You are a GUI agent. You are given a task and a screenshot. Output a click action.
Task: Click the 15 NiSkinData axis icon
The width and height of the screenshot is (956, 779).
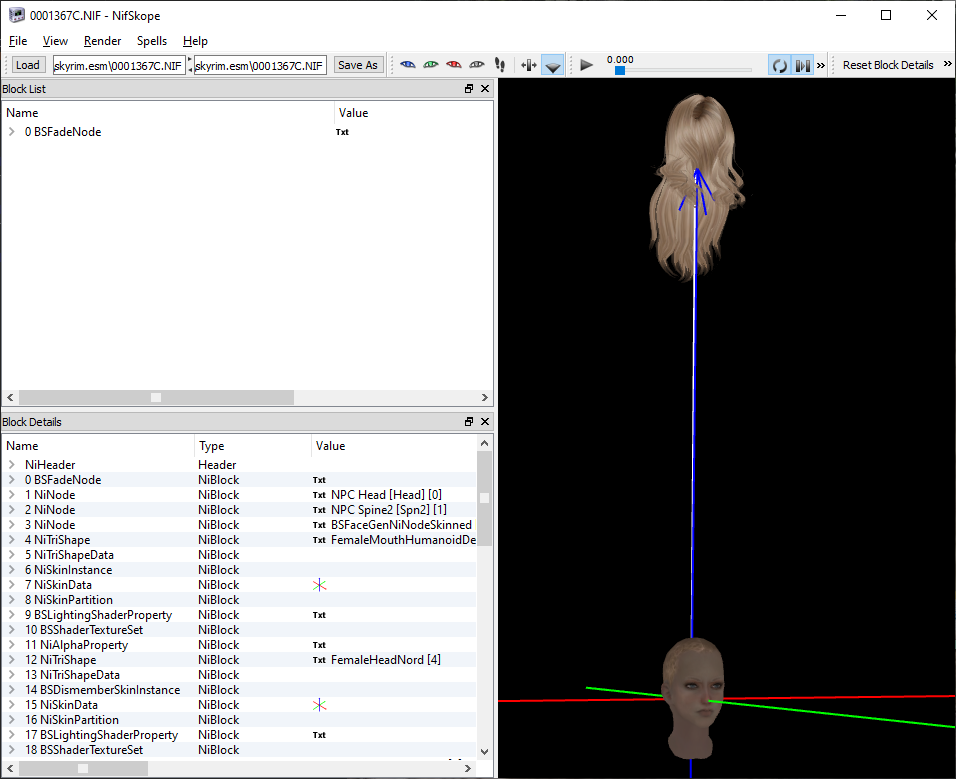pyautogui.click(x=319, y=705)
